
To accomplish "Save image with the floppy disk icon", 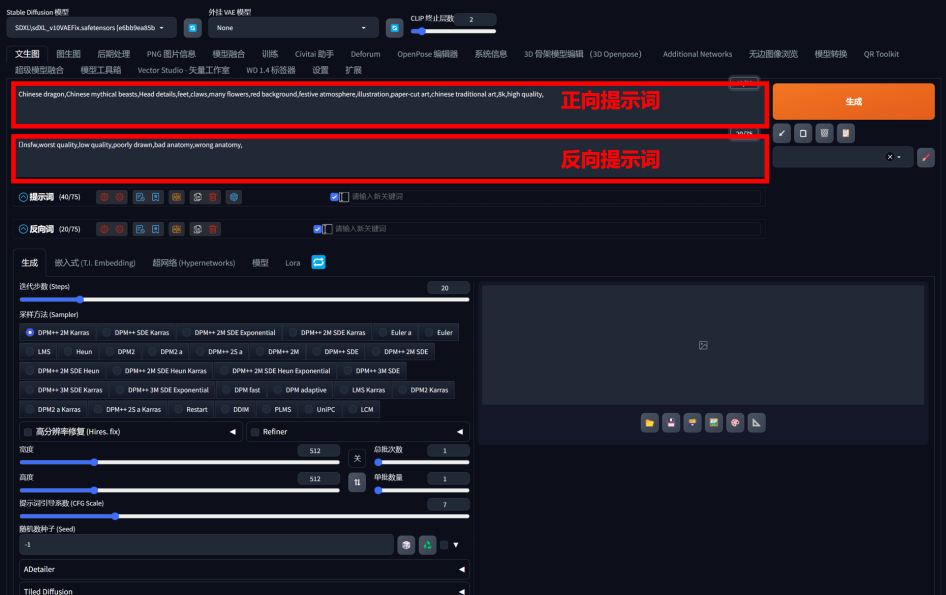I will point(671,423).
